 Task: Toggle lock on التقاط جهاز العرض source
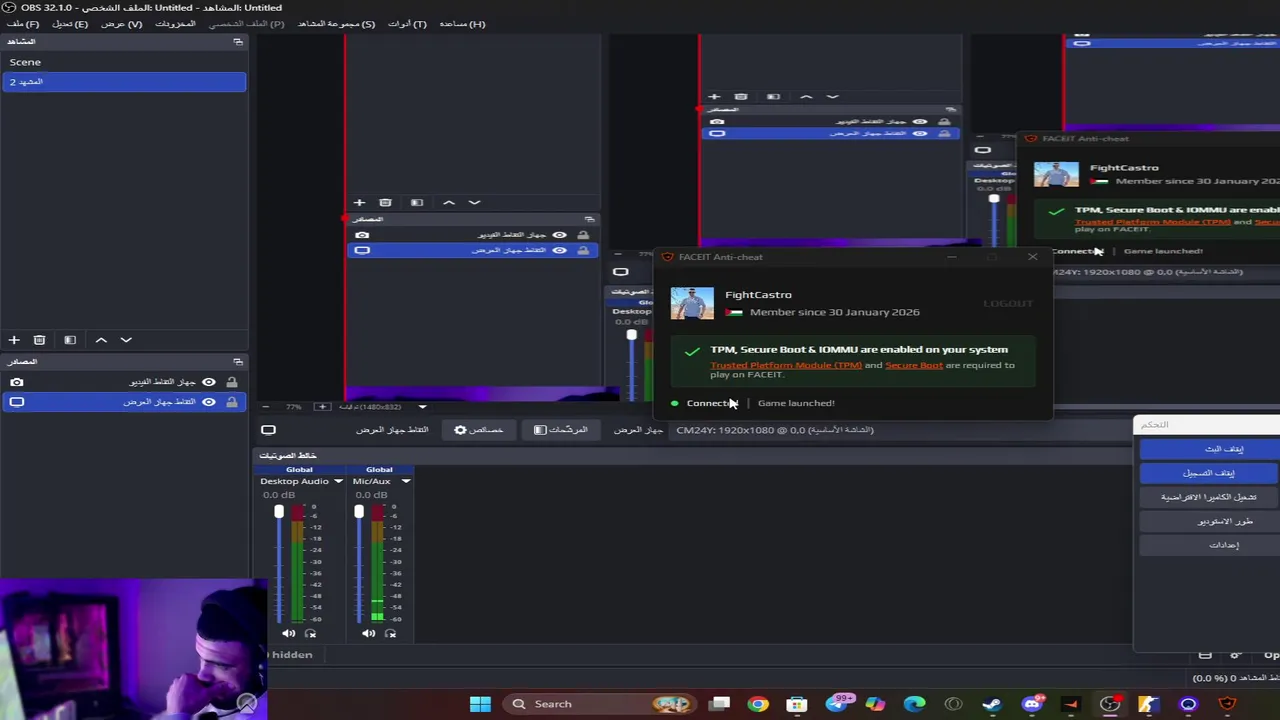click(x=232, y=402)
